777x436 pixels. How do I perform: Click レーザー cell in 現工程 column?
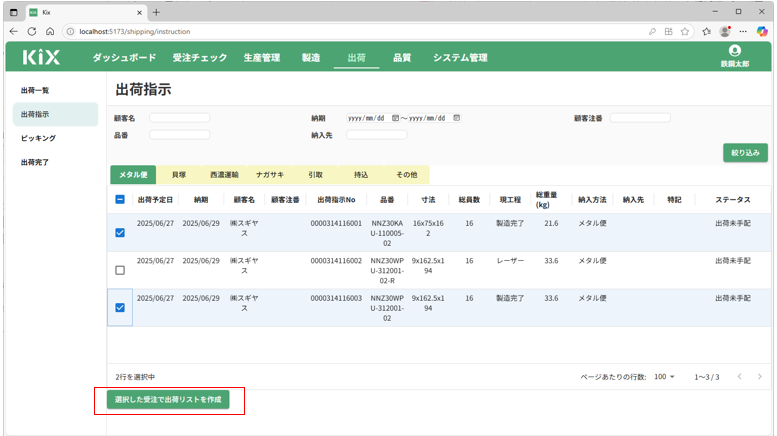pos(510,261)
